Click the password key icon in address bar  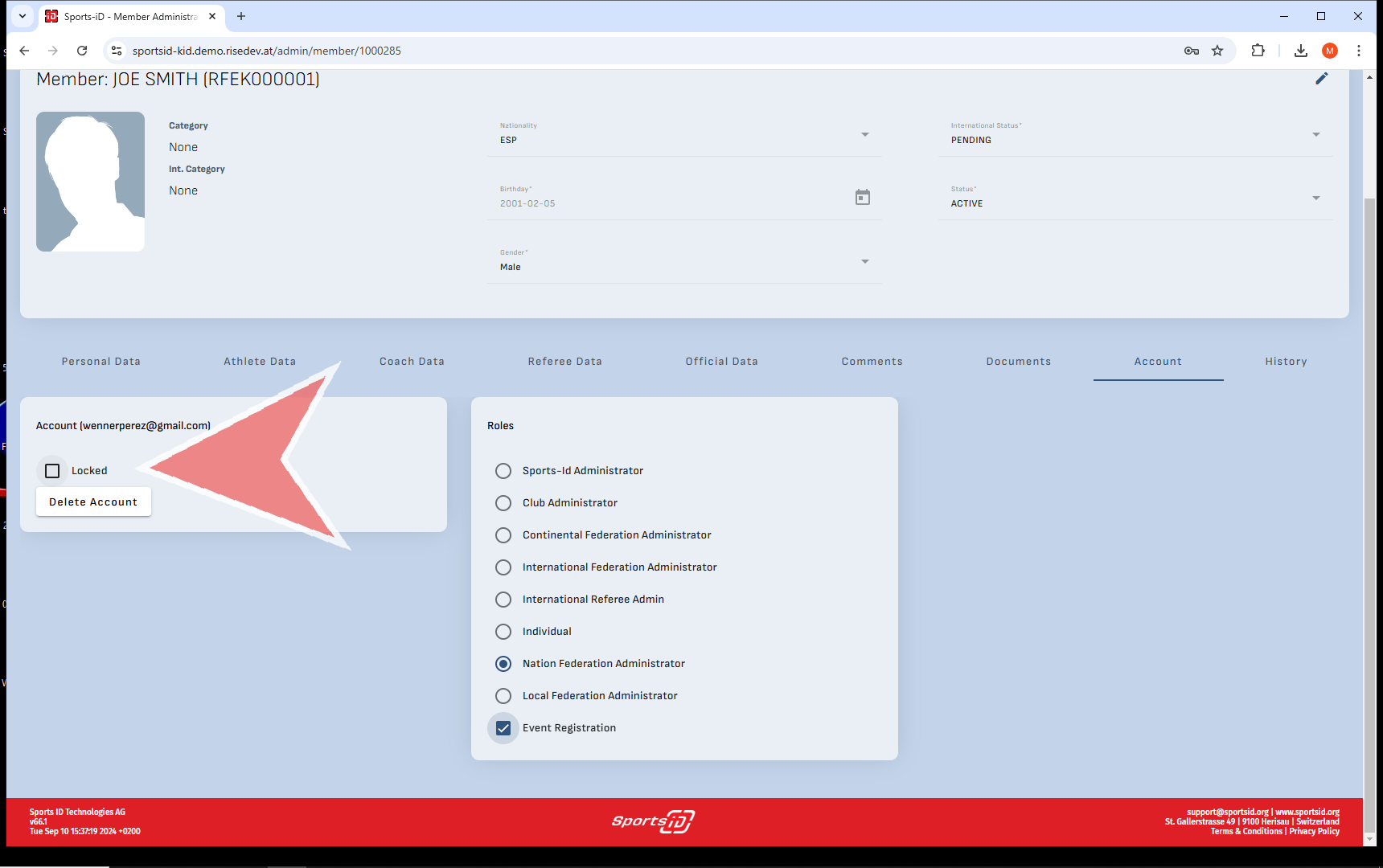(1191, 51)
